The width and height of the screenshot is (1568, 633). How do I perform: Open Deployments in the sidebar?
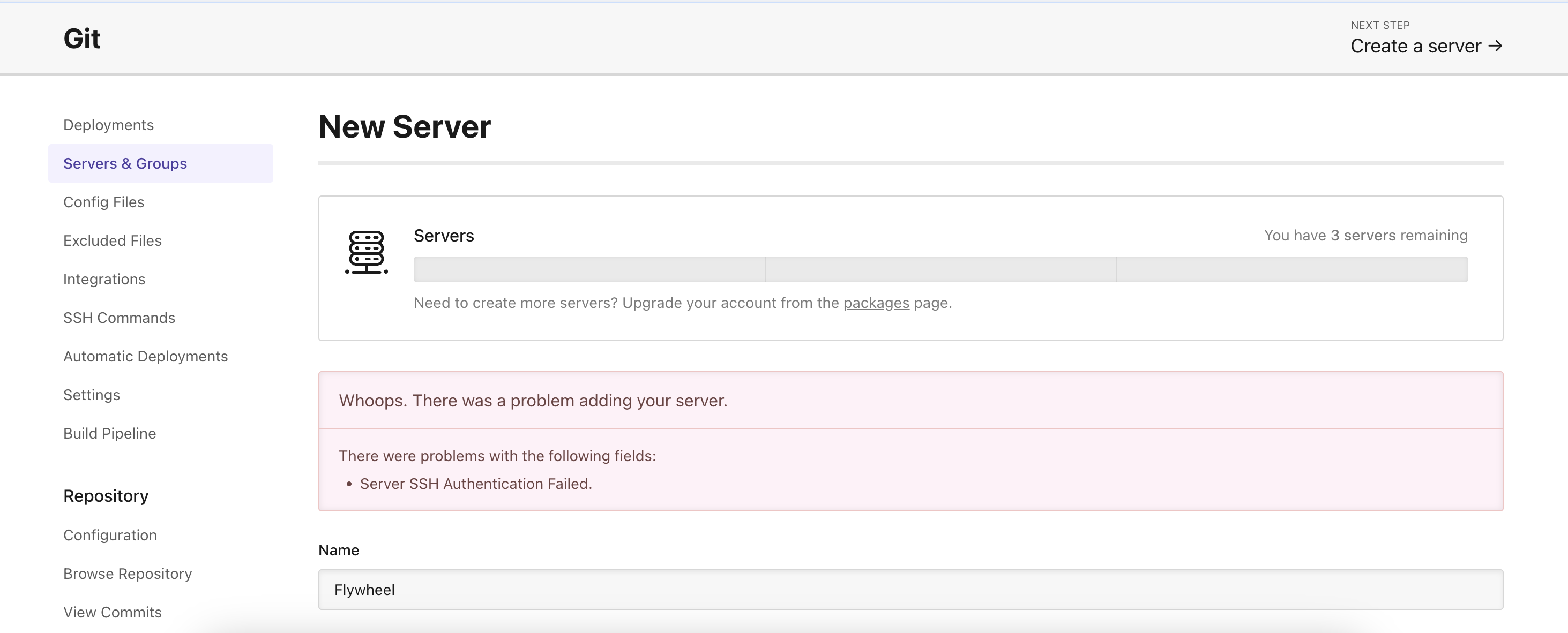(108, 125)
